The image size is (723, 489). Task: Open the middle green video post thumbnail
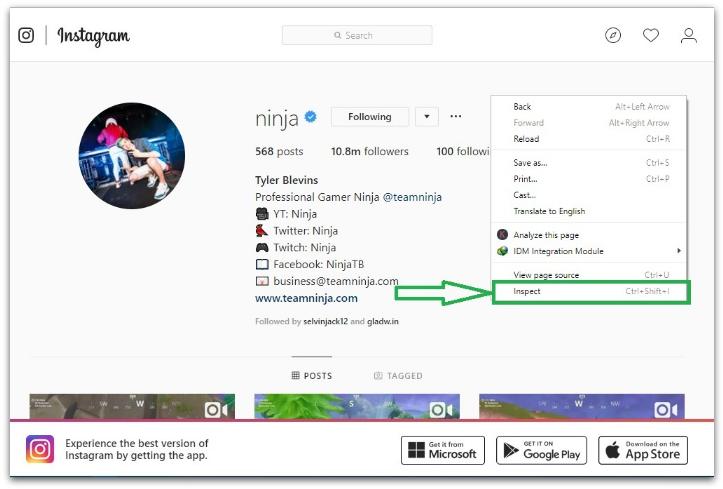[357, 407]
